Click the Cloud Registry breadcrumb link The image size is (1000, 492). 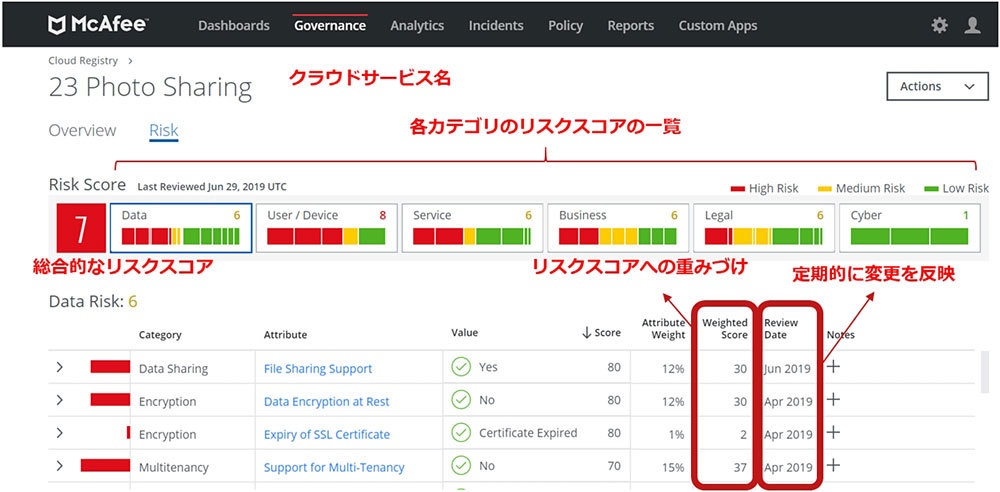click(x=83, y=61)
